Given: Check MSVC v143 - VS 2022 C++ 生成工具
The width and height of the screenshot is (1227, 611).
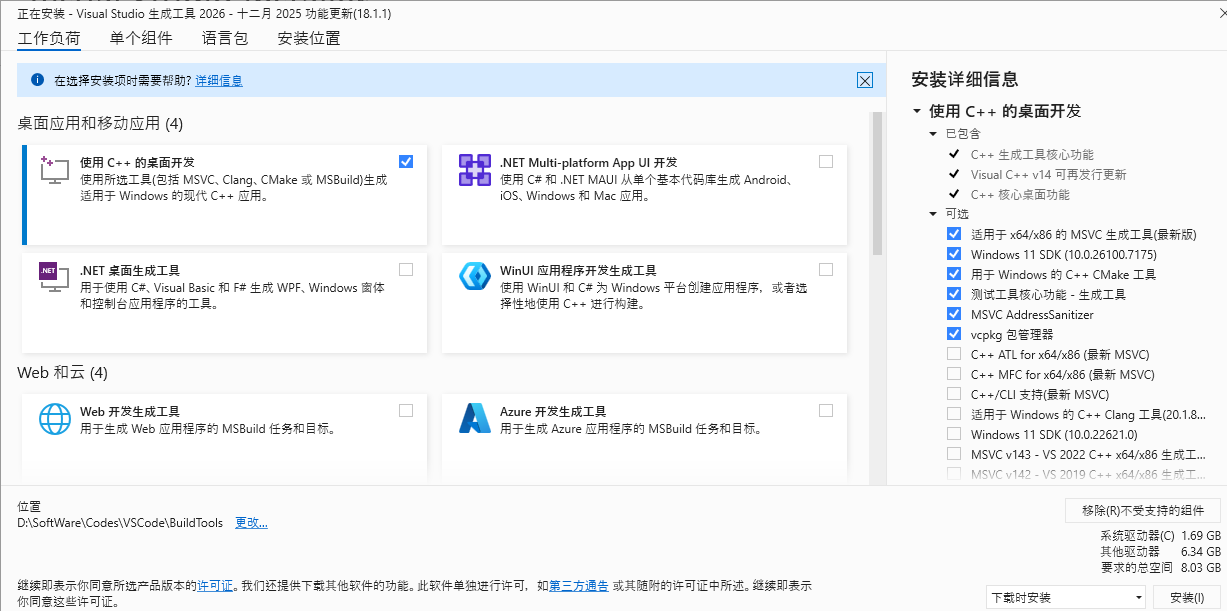Looking at the screenshot, I should [x=954, y=454].
